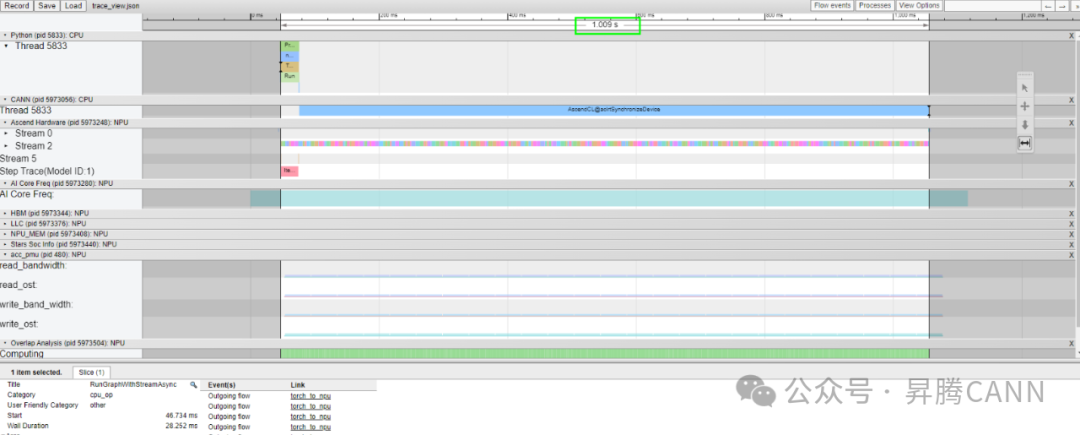Select the blue n... slice in Python thread

tap(290, 56)
